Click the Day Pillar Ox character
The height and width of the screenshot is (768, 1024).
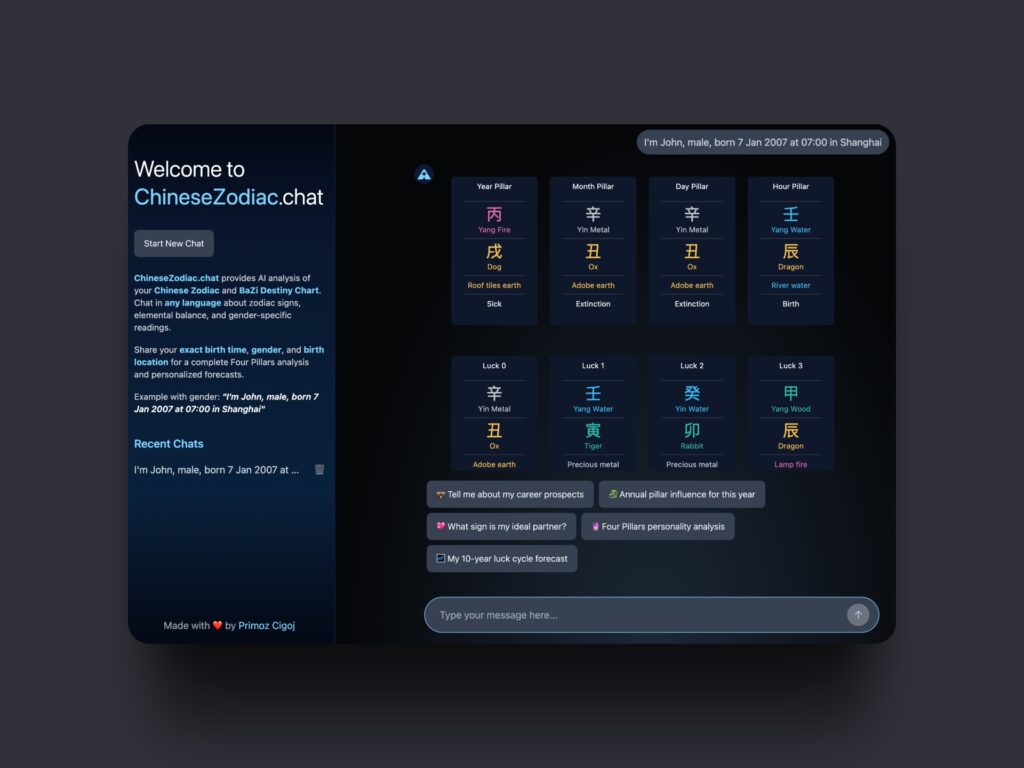(x=692, y=251)
